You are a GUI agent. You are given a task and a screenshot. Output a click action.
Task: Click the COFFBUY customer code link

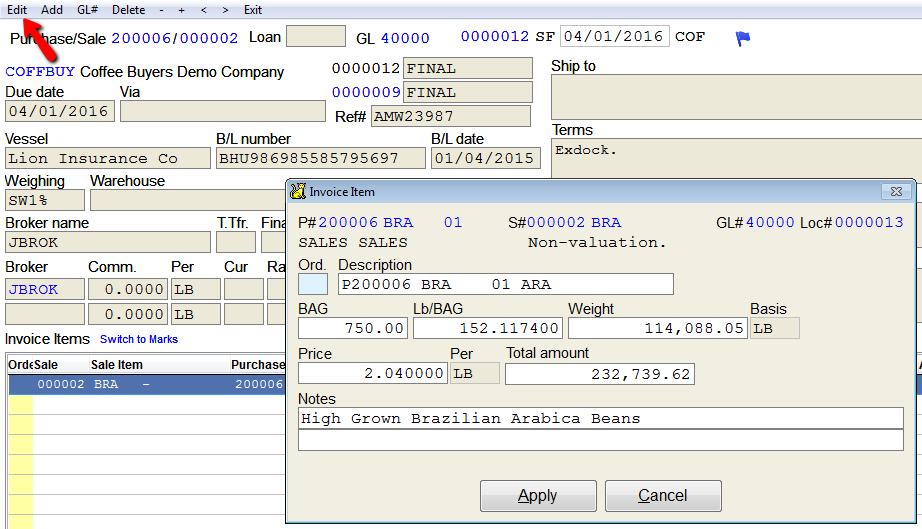[40, 72]
